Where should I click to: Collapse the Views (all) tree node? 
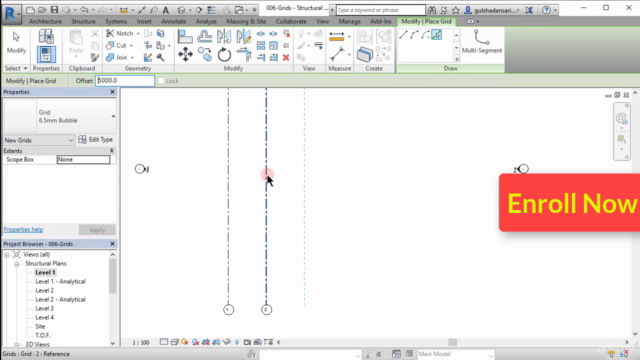7,255
